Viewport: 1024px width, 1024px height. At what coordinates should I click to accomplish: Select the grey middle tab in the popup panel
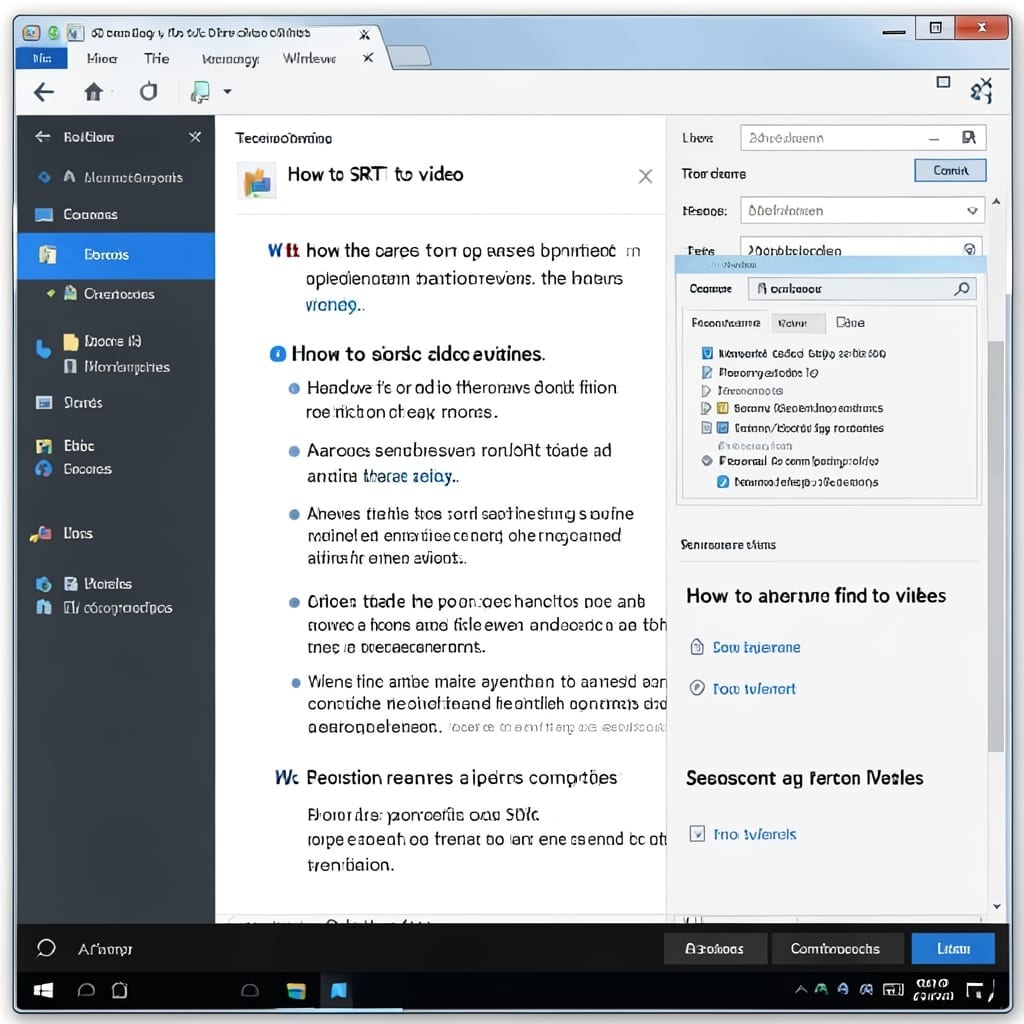click(x=798, y=323)
